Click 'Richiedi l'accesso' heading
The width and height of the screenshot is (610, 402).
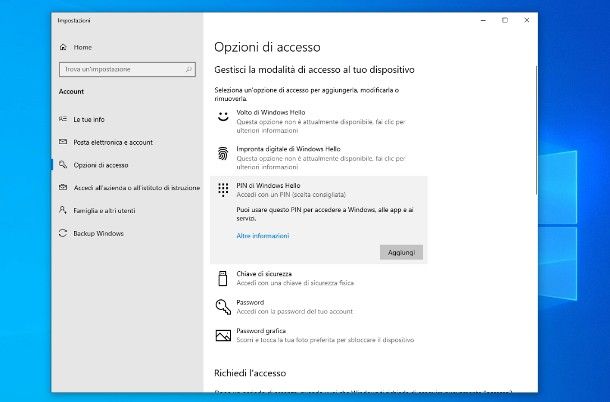click(250, 373)
